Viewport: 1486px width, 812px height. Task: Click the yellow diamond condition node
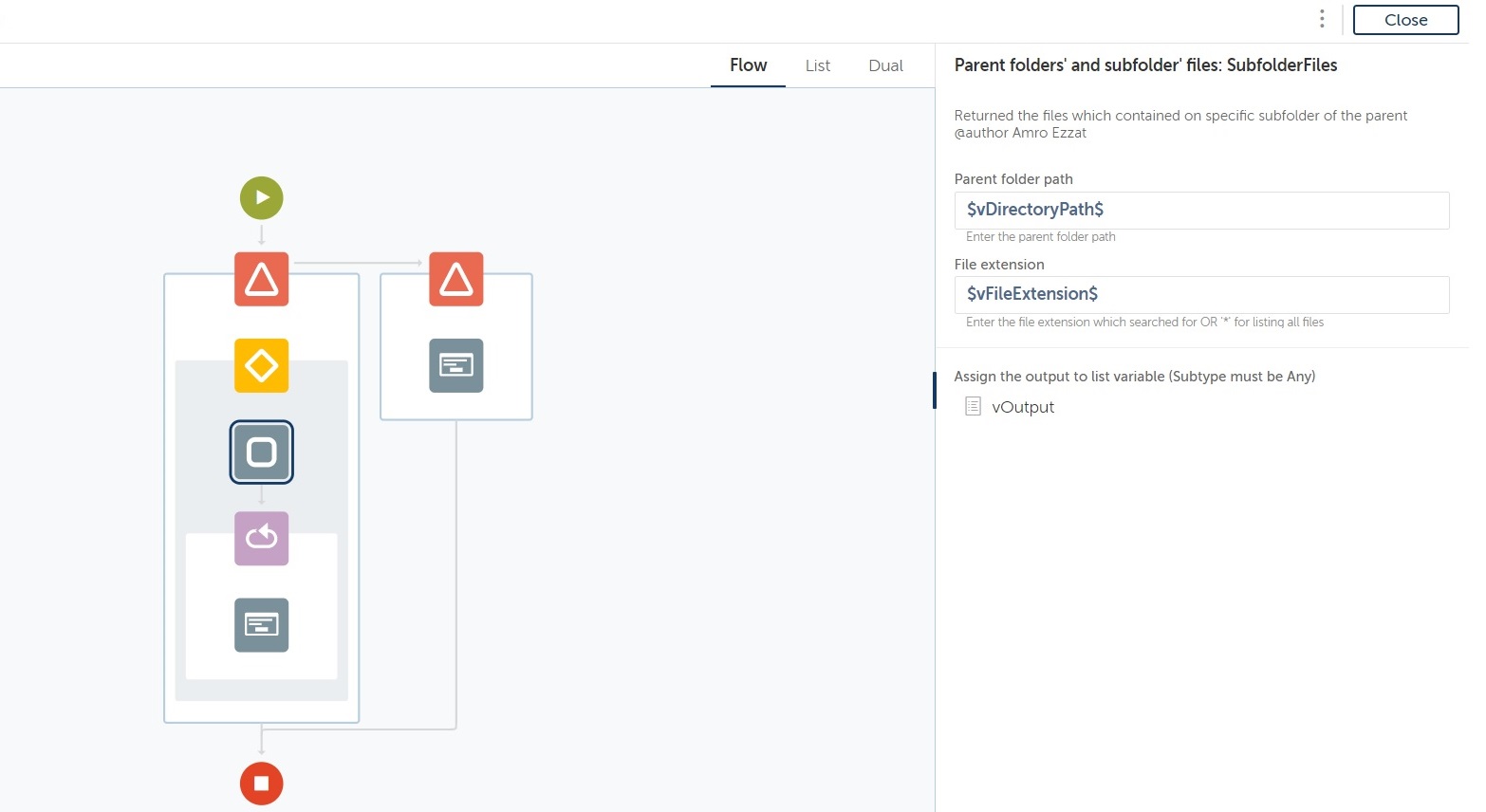262,365
